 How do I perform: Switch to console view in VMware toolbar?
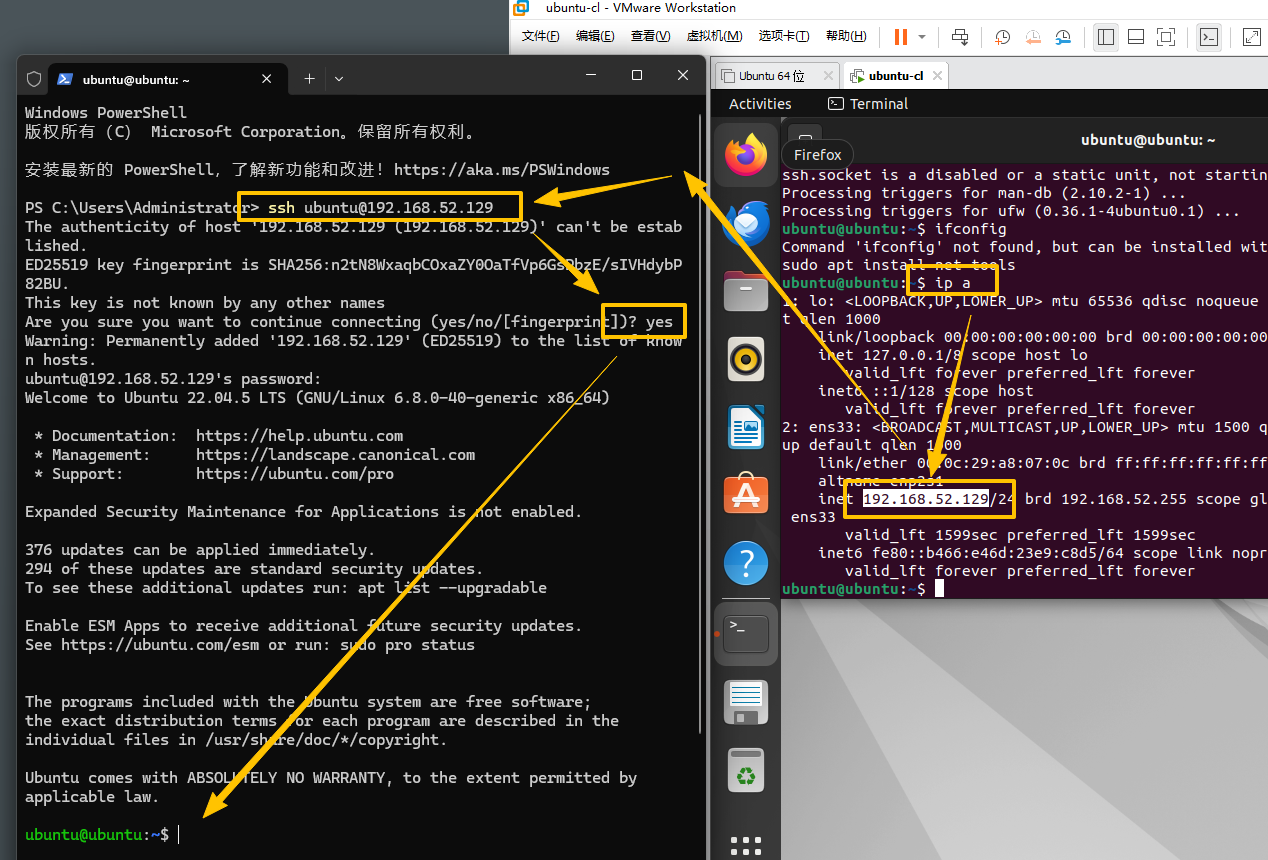click(1209, 37)
